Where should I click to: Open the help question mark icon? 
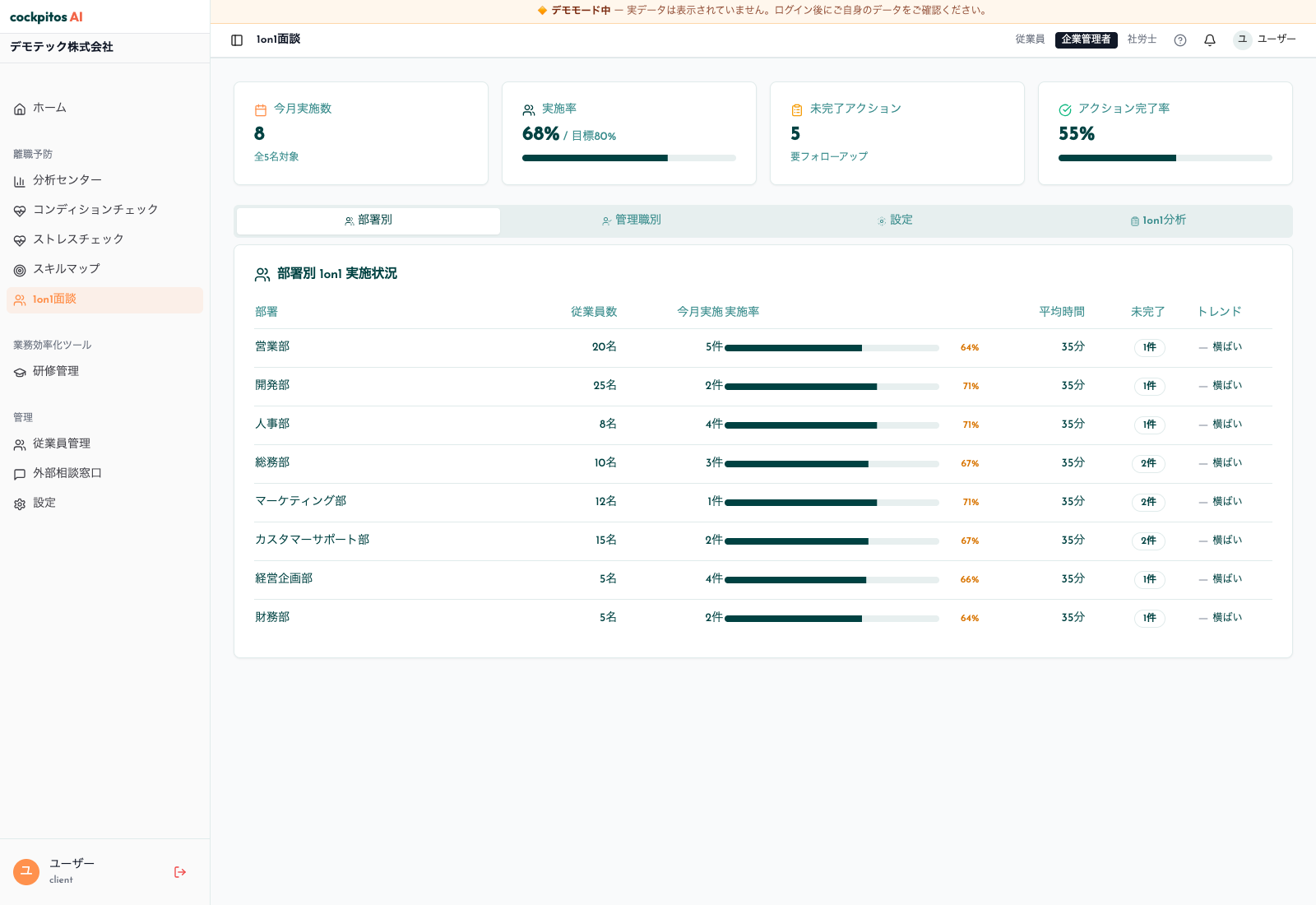(x=1180, y=40)
